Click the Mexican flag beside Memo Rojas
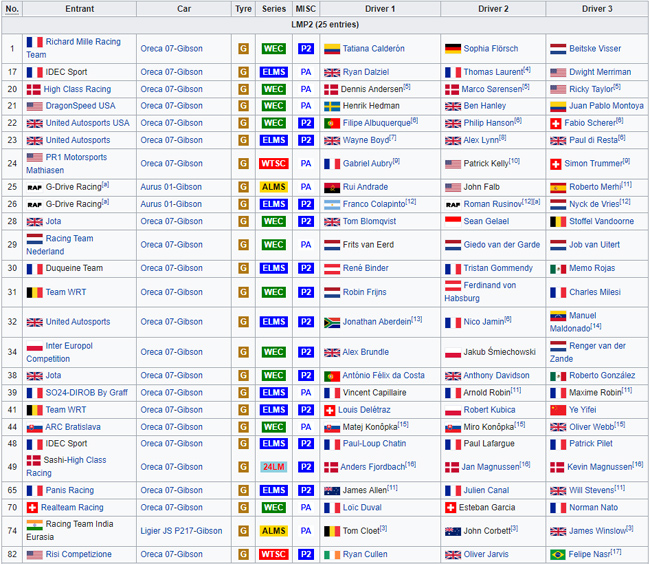The width and height of the screenshot is (650, 564). 558,269
